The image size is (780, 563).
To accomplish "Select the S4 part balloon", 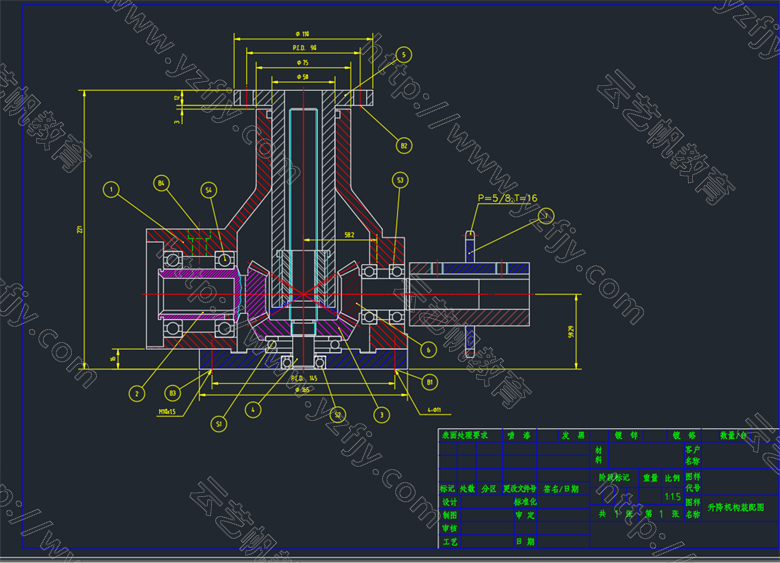I will tap(209, 190).
